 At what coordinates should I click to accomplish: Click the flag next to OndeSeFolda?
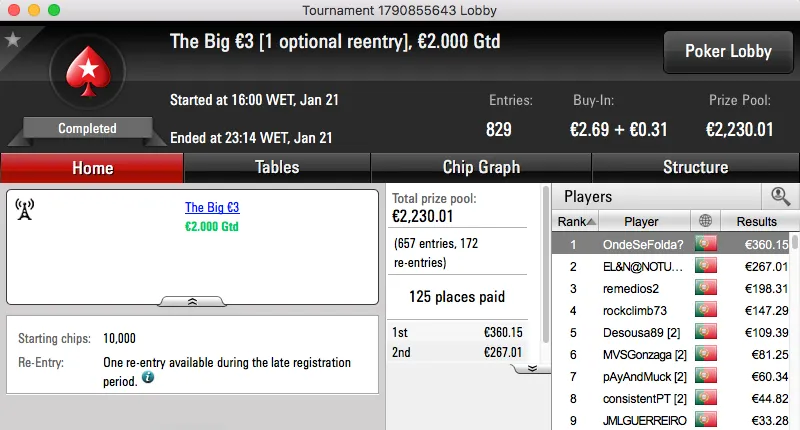point(706,243)
